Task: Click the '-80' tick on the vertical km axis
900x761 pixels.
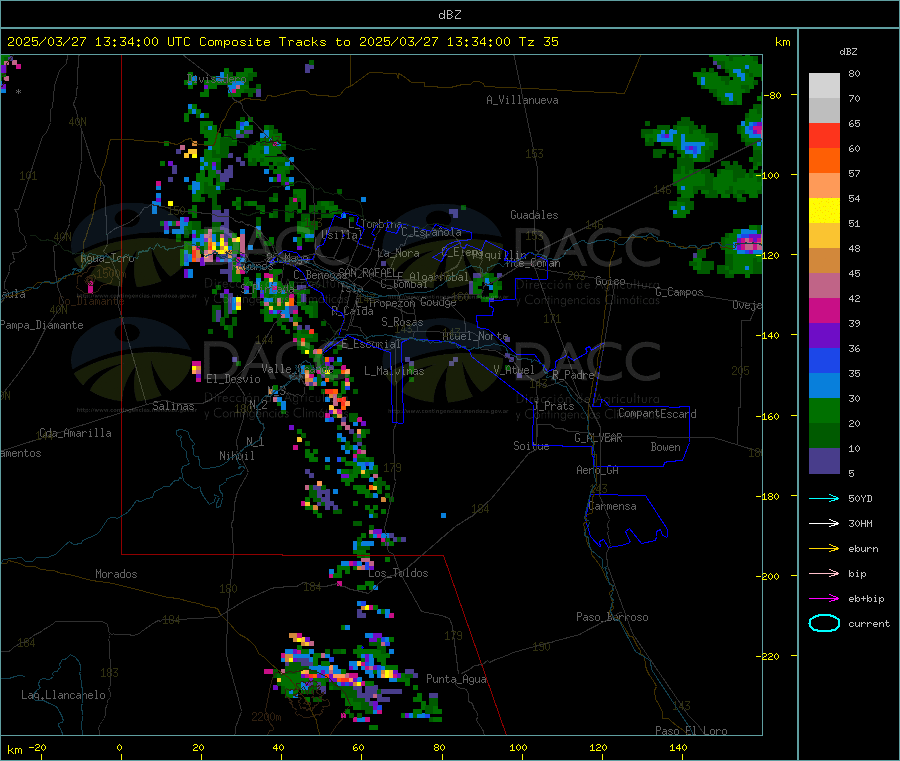Action: 774,95
